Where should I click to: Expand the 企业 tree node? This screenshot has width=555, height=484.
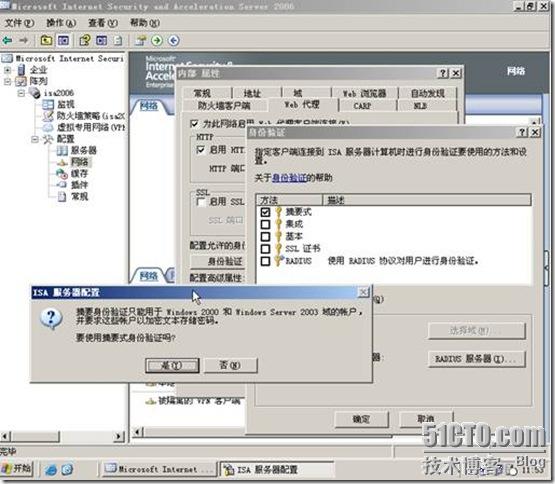click(x=7, y=70)
